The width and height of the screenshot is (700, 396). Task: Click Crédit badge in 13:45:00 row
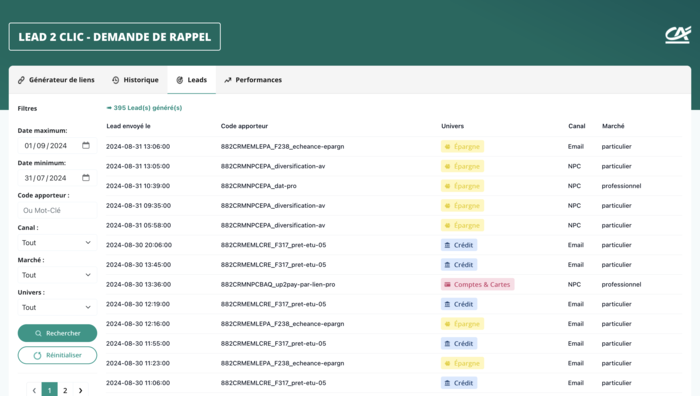click(x=459, y=265)
